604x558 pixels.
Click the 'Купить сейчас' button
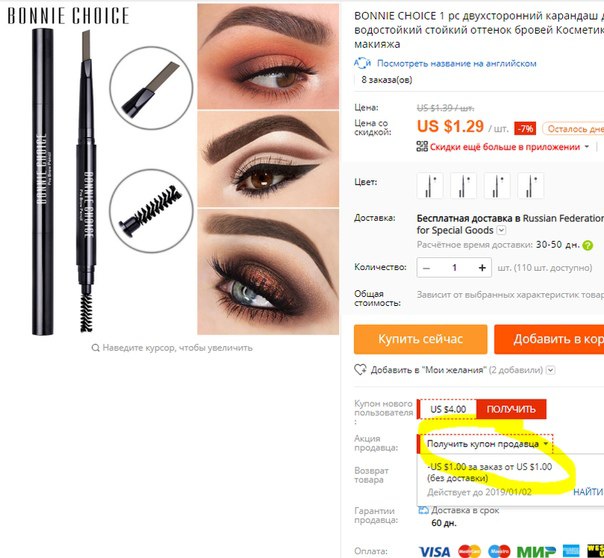coord(421,339)
